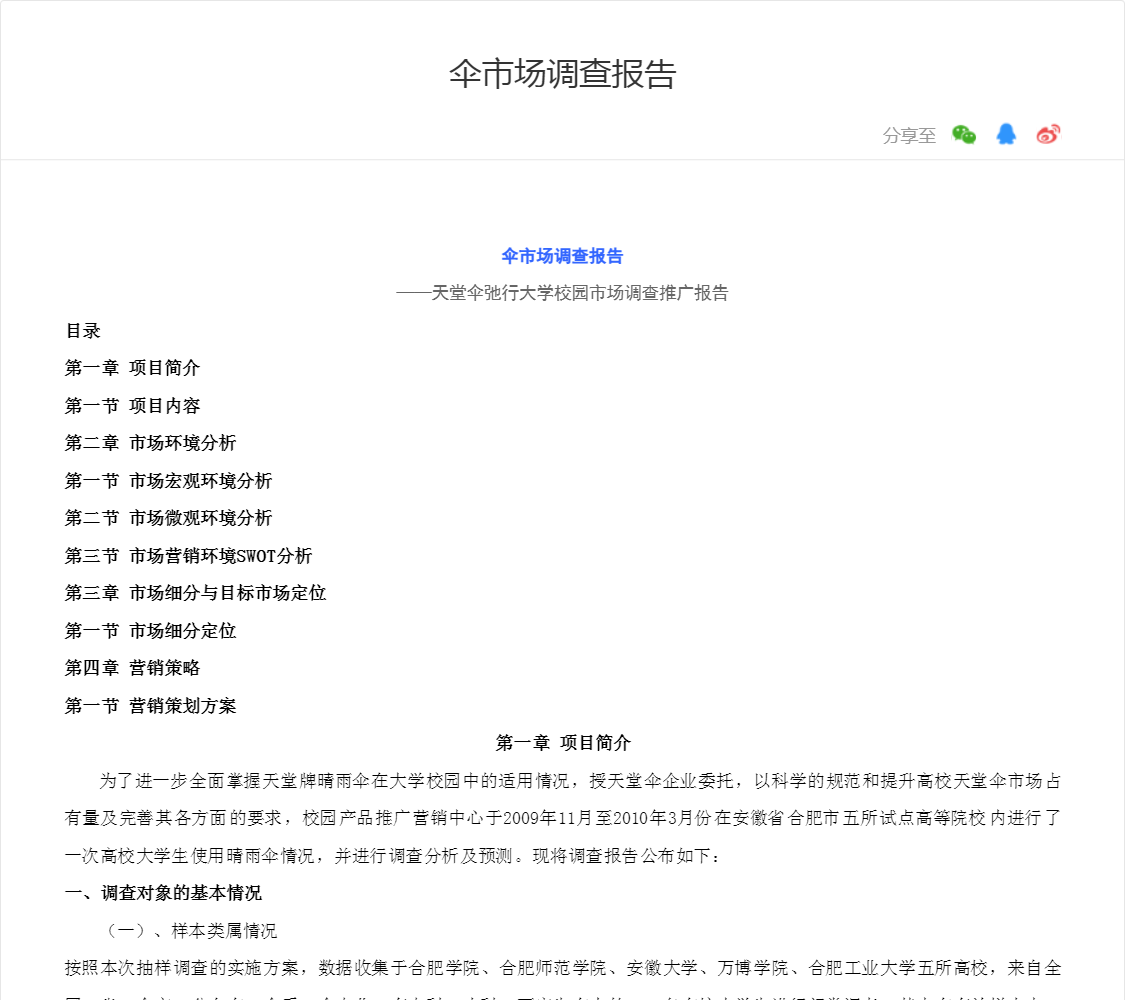Select the line 第二节 市场微观环境分析

pos(169,518)
